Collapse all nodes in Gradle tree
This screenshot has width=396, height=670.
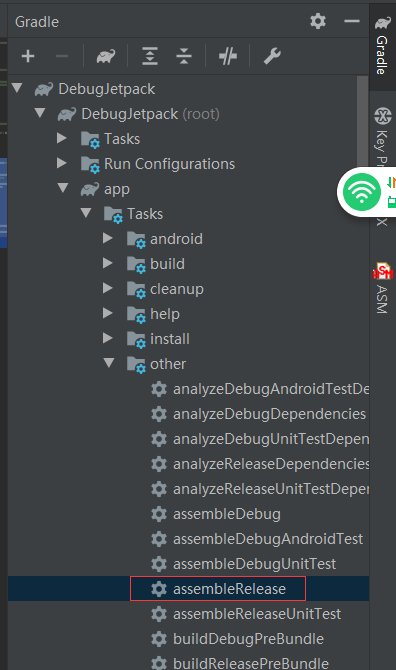point(184,56)
